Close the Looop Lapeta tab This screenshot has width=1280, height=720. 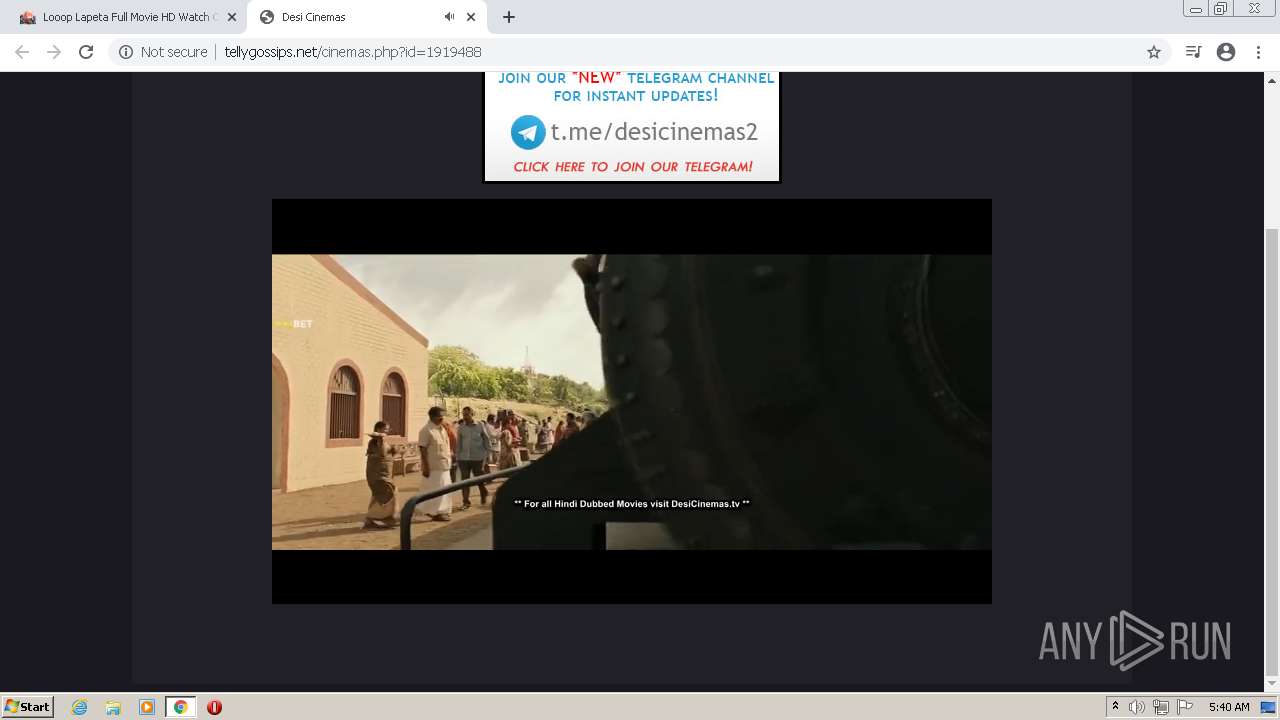[232, 17]
